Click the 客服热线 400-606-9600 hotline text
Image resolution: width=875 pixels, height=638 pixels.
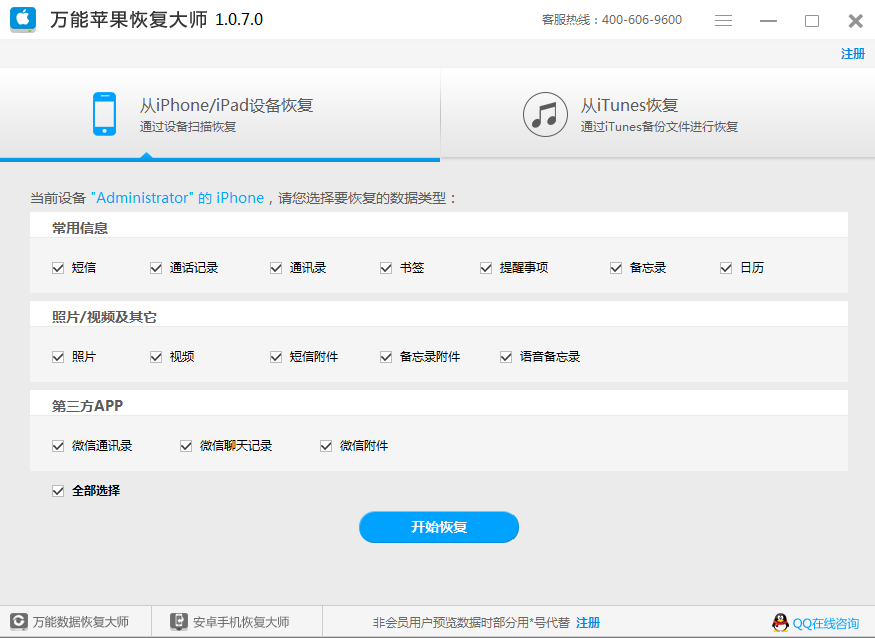[609, 19]
